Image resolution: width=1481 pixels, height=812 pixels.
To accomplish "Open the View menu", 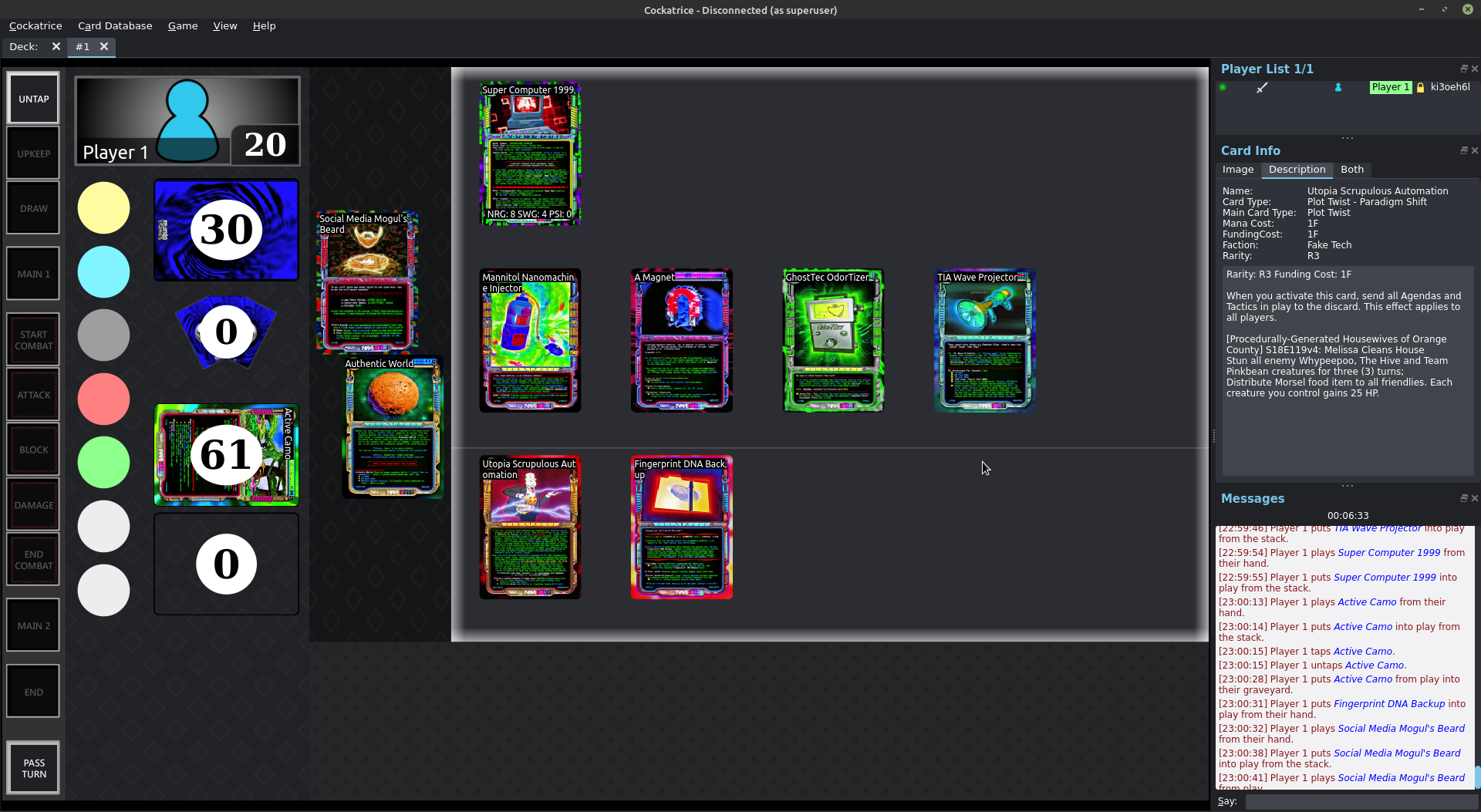I will (x=224, y=25).
